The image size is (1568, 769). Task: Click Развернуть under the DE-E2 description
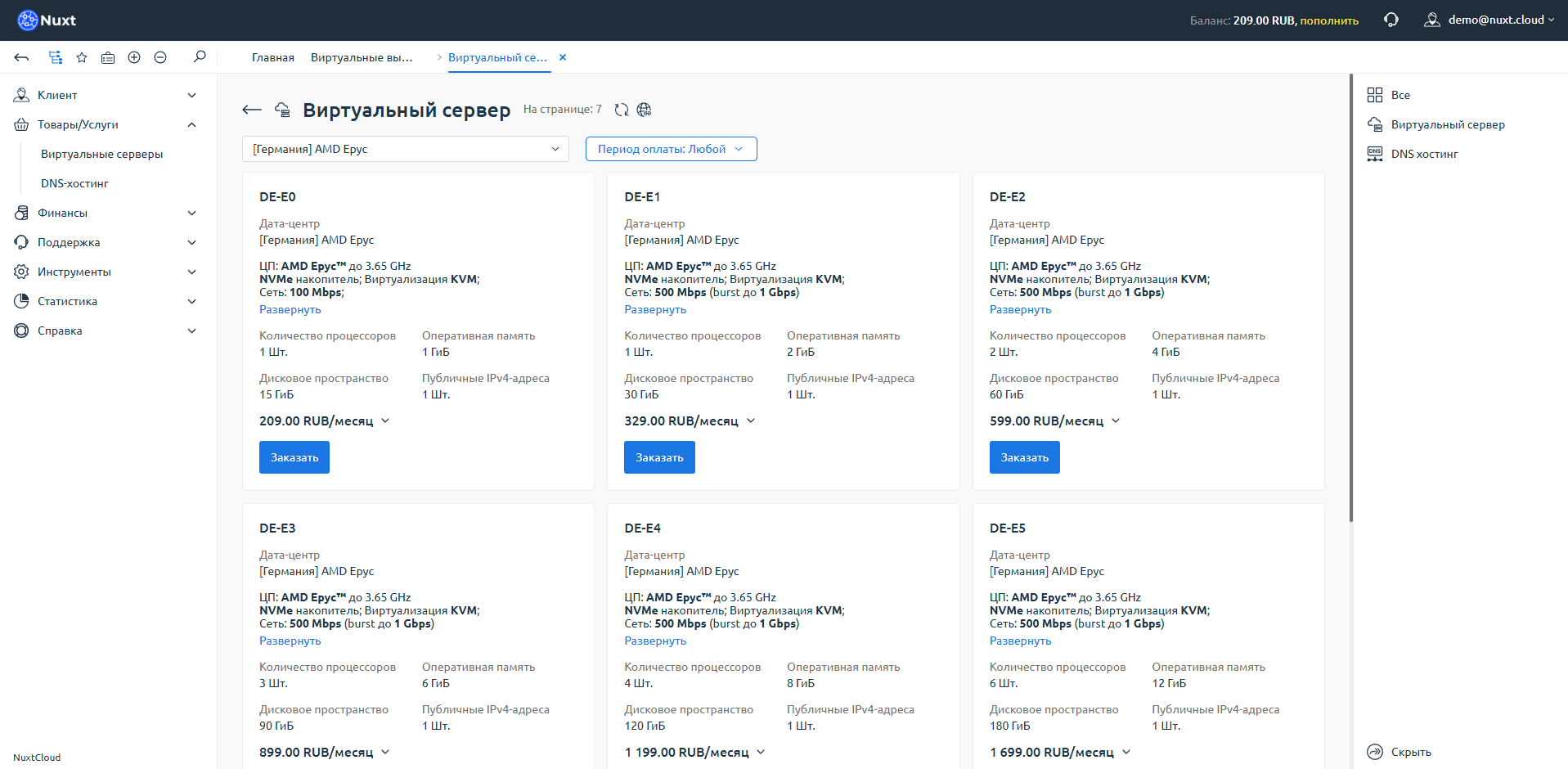coord(1020,309)
